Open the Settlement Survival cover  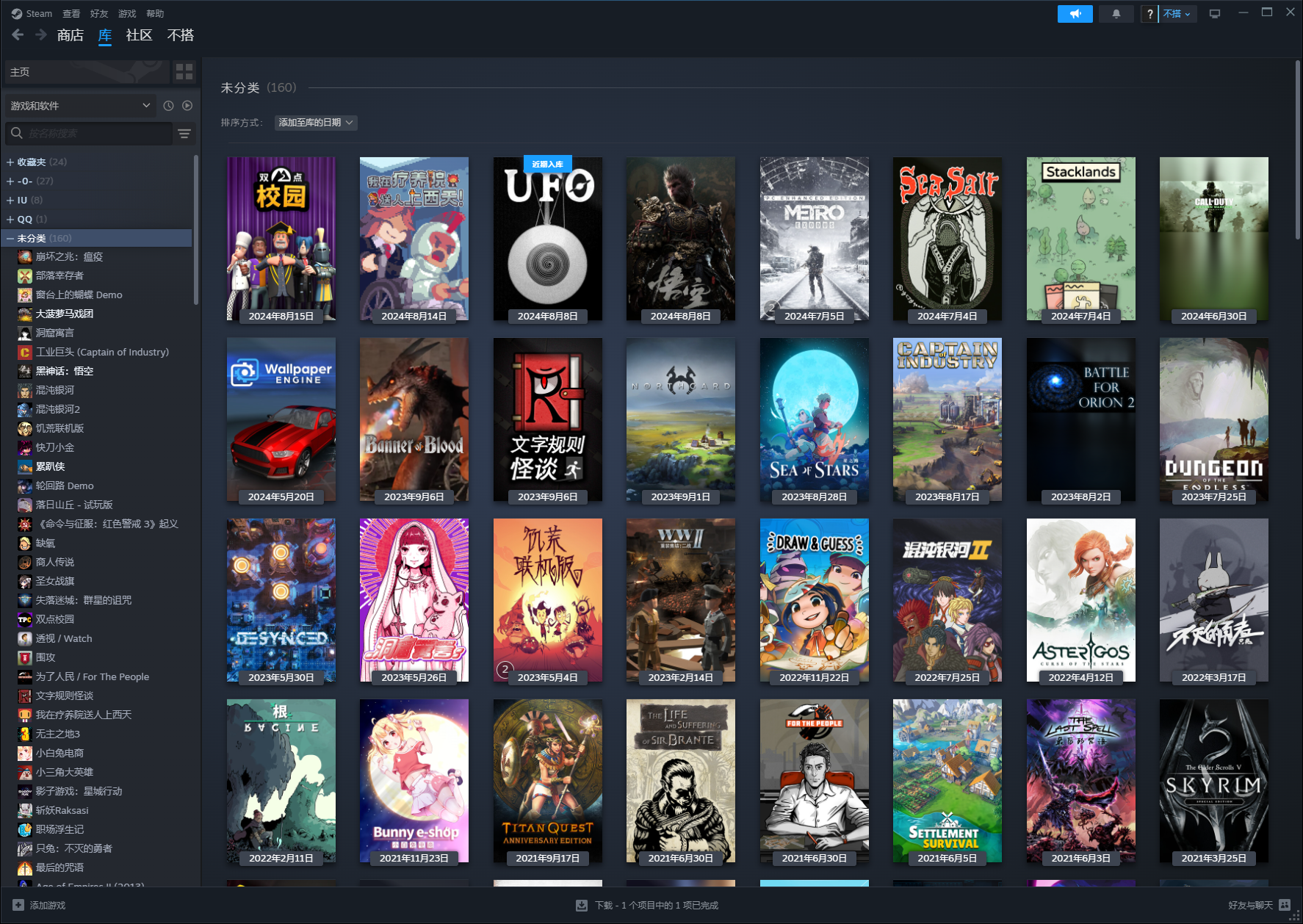pyautogui.click(x=948, y=781)
